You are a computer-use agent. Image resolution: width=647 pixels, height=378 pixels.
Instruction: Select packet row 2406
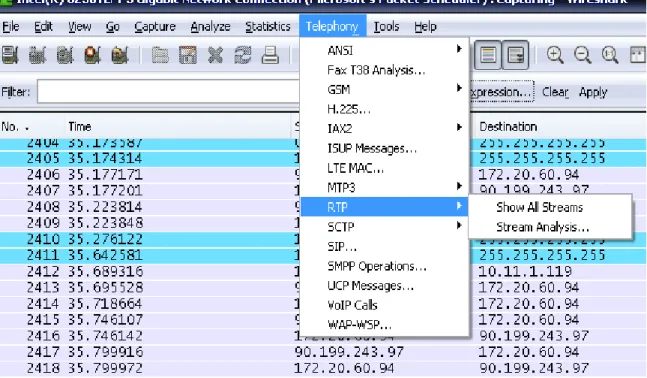pyautogui.click(x=324, y=175)
